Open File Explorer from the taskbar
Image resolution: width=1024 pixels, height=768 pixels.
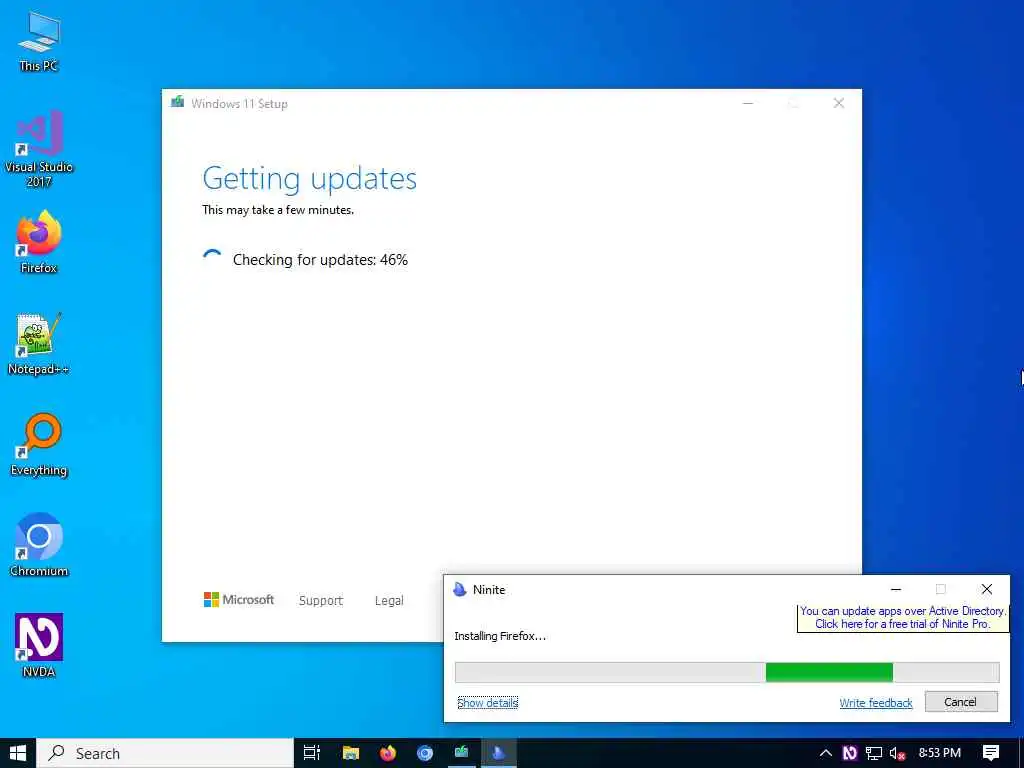[351, 753]
